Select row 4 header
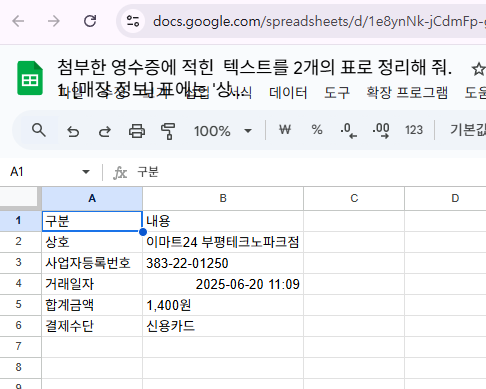Screen dimensions: 486x389 tap(20, 284)
